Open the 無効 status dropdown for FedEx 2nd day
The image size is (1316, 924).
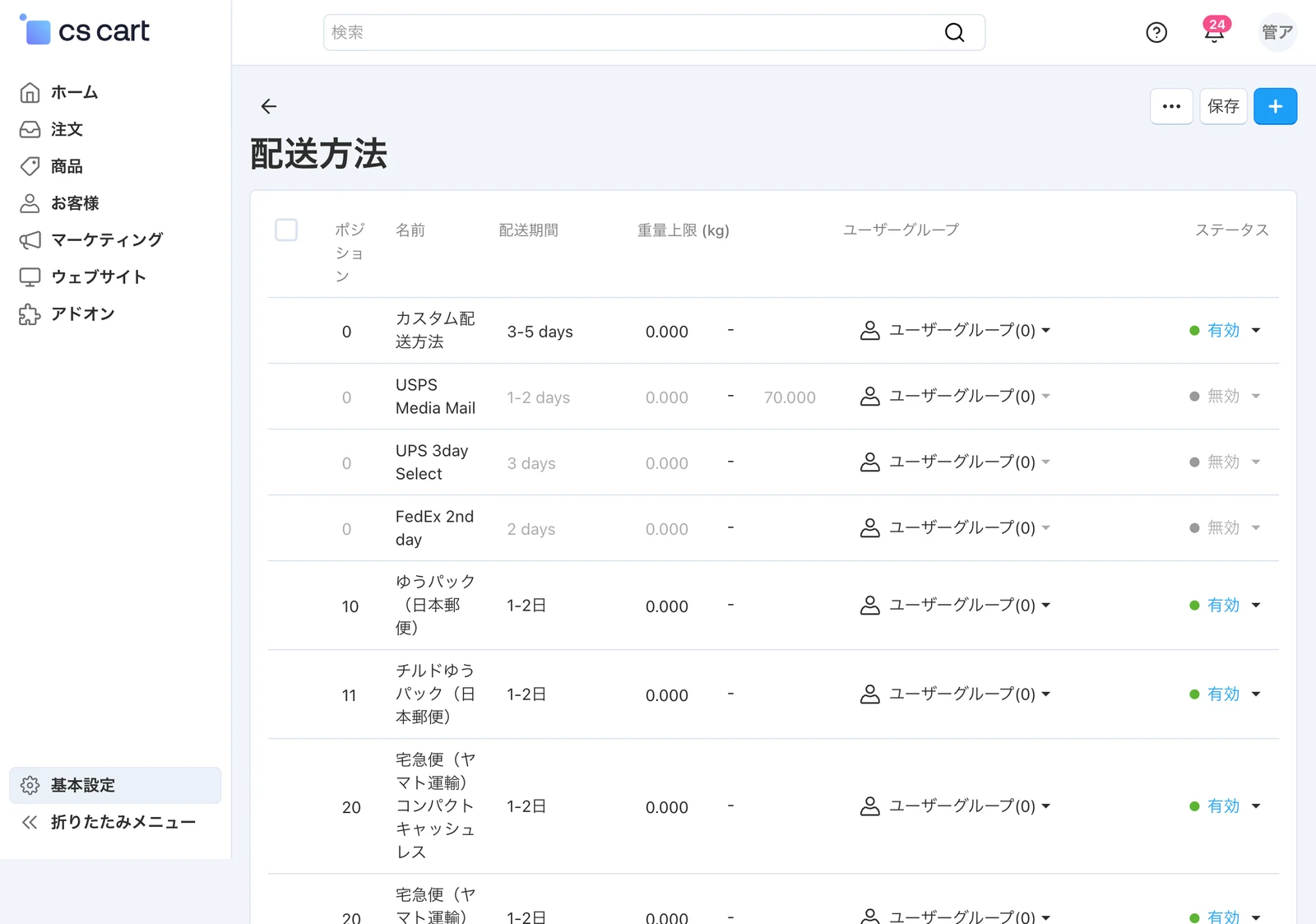(x=1225, y=528)
